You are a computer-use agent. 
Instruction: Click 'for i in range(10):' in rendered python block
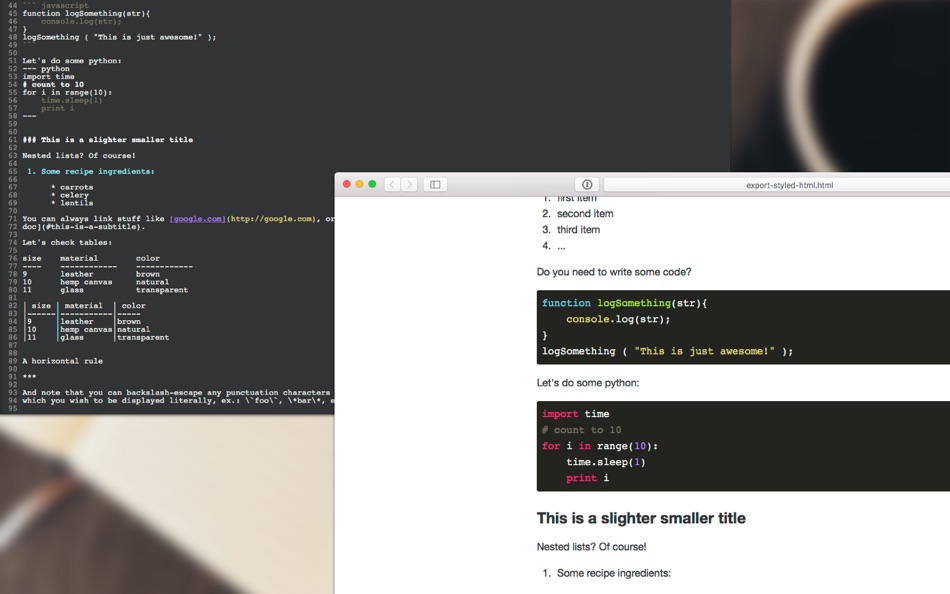600,446
